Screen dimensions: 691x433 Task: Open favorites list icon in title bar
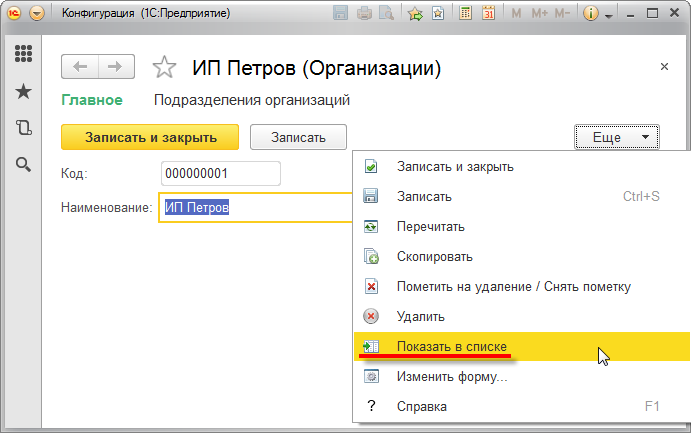tap(438, 14)
